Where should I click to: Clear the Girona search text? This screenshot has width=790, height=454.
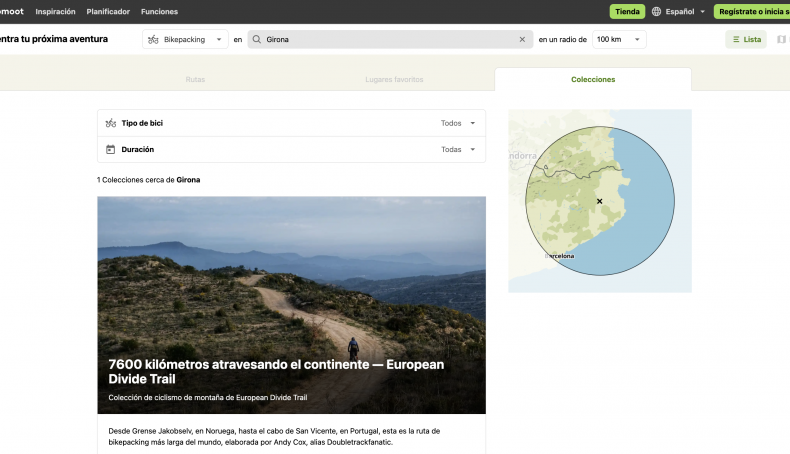pyautogui.click(x=522, y=39)
